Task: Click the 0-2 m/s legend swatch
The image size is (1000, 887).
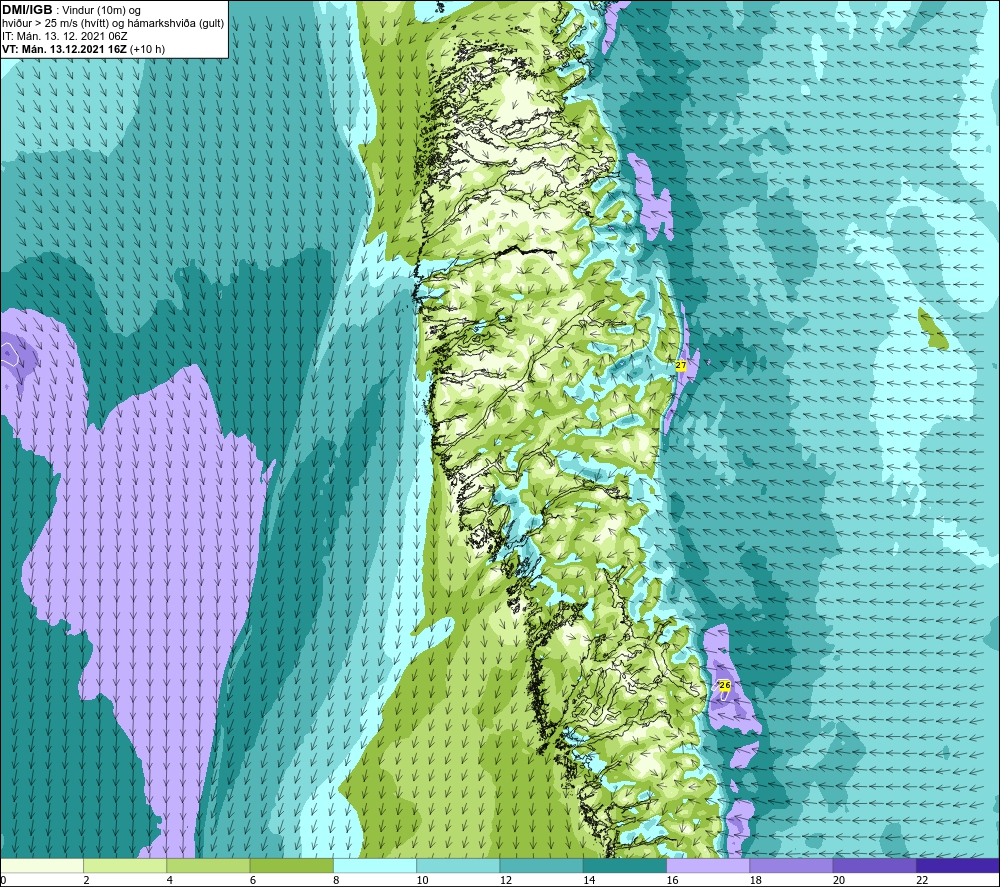Action: tap(41, 866)
